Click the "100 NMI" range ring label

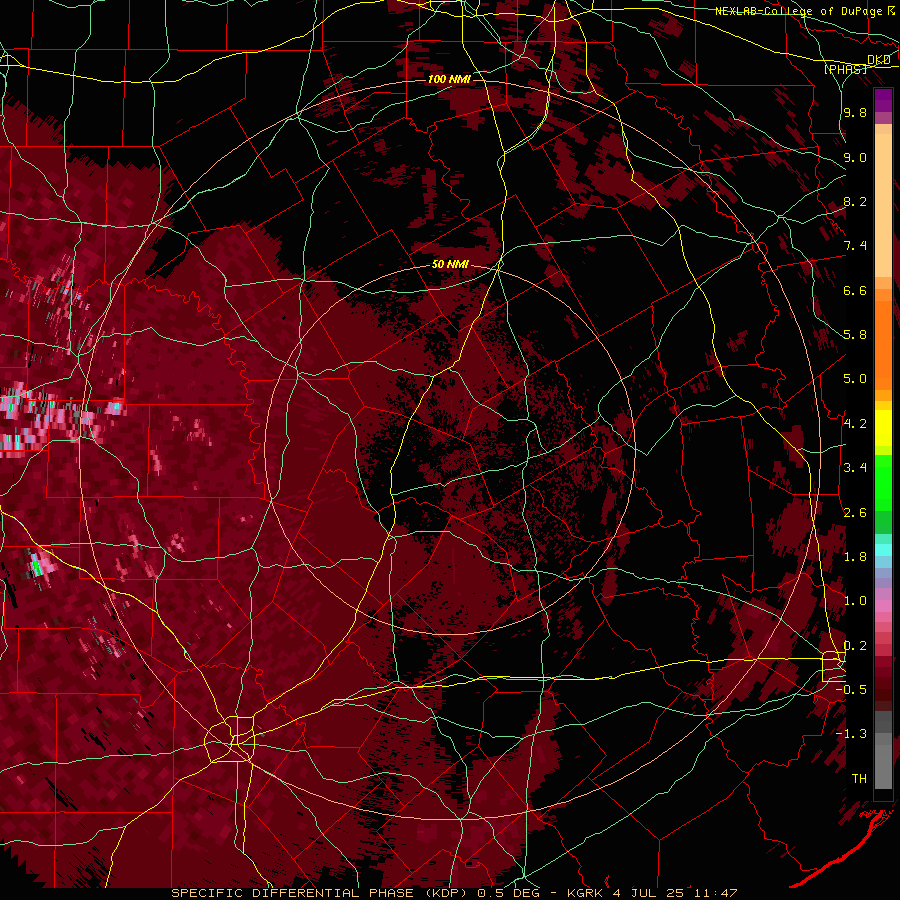coord(449,79)
